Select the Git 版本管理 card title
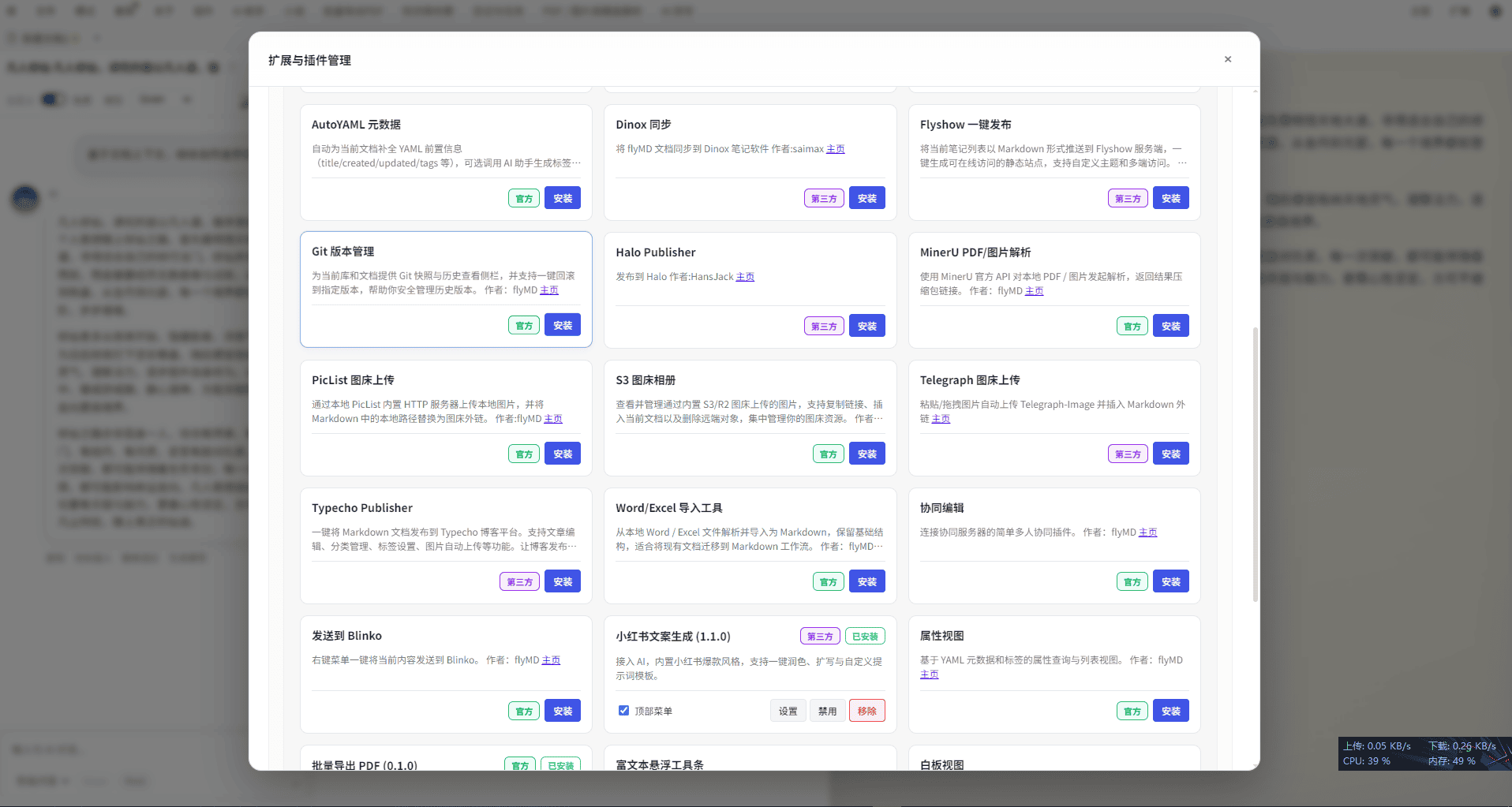 pos(343,252)
